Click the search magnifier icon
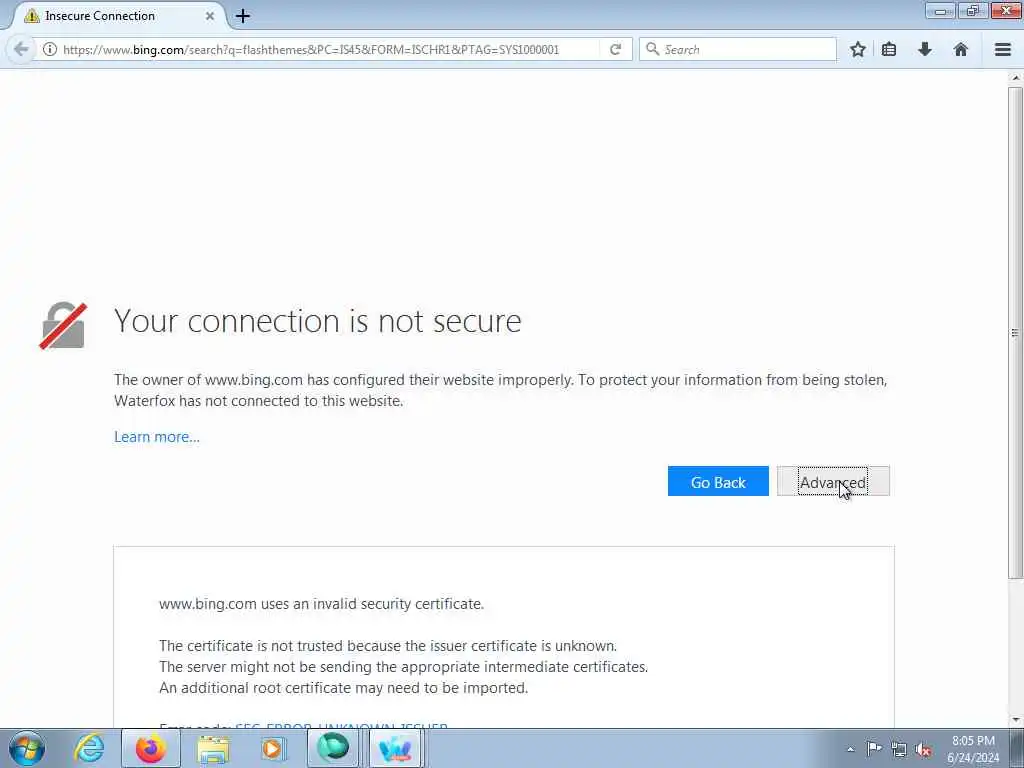This screenshot has width=1024, height=768. [652, 49]
